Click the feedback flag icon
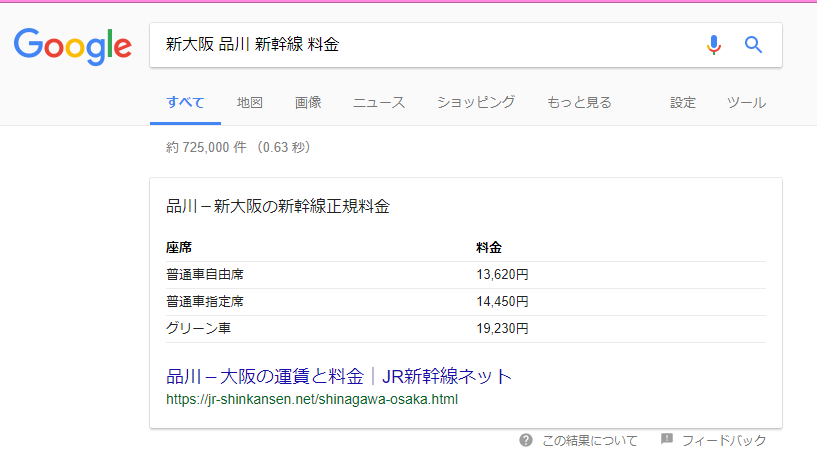817x459 pixels. coord(667,439)
